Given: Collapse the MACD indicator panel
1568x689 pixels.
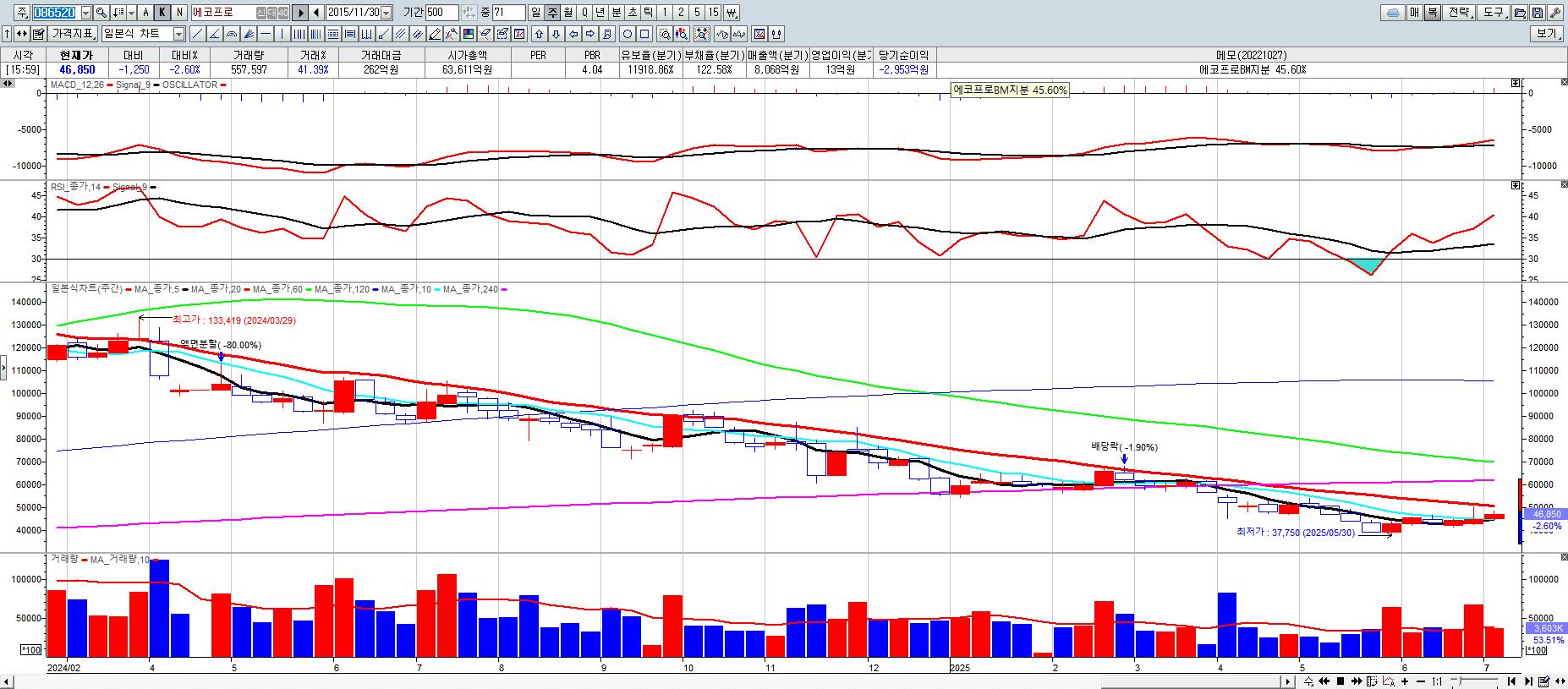Looking at the screenshot, I should click(x=1515, y=84).
